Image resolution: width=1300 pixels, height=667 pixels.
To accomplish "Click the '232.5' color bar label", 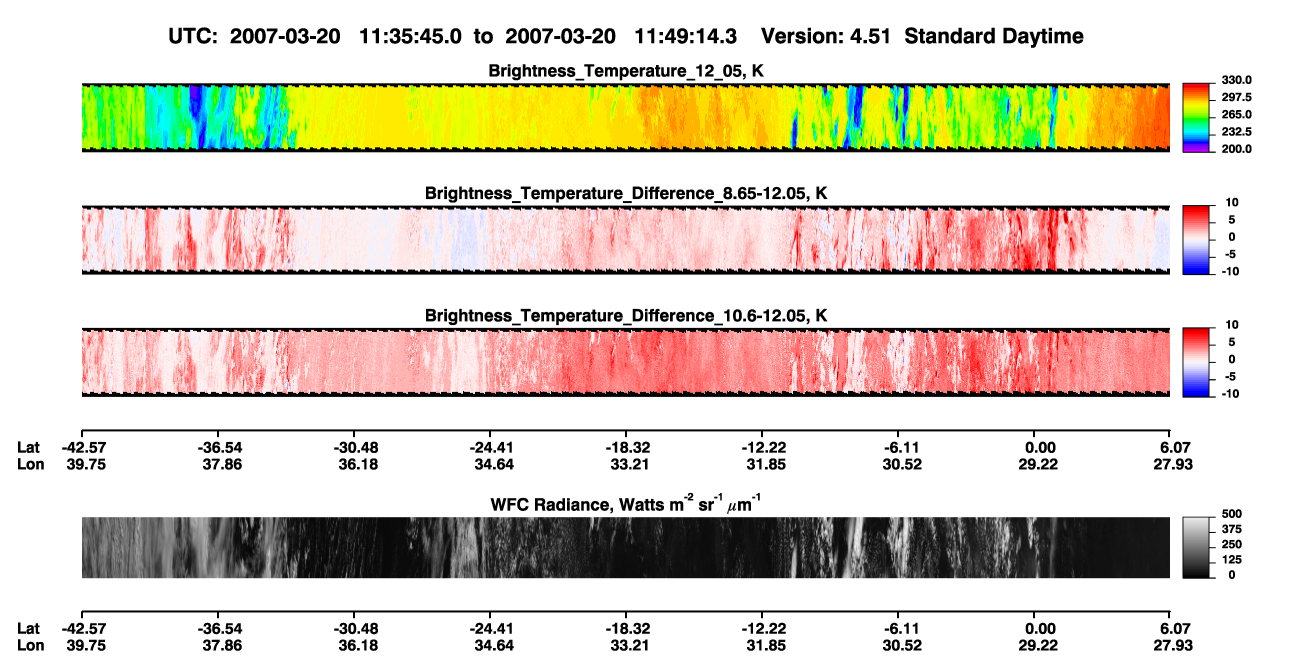I will (1238, 131).
